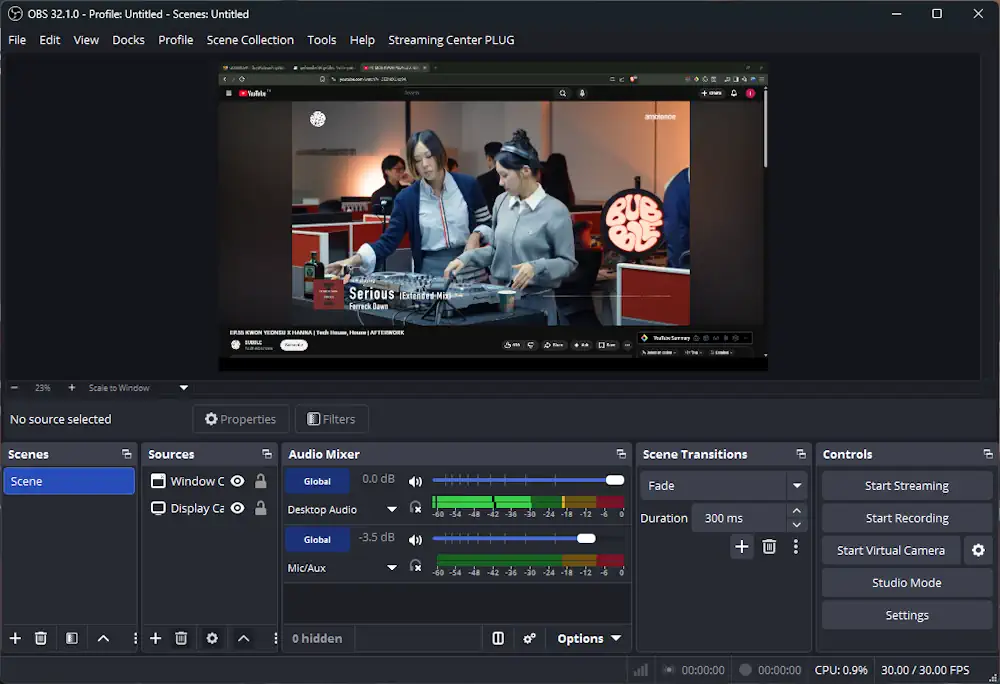1000x684 pixels.
Task: Pop out the Controls dock
Action: coord(988,454)
